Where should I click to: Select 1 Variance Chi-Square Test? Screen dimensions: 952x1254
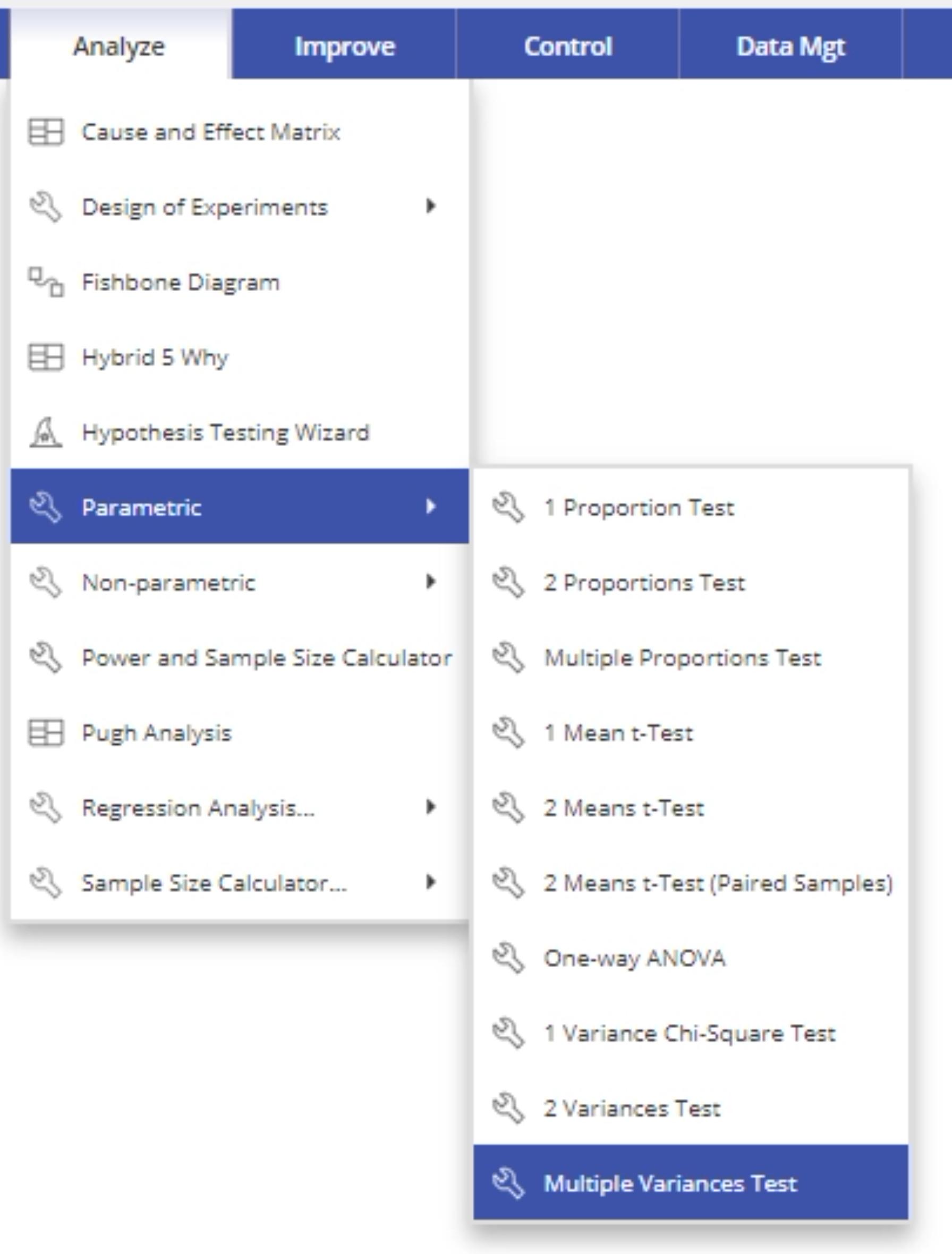coord(690,1034)
